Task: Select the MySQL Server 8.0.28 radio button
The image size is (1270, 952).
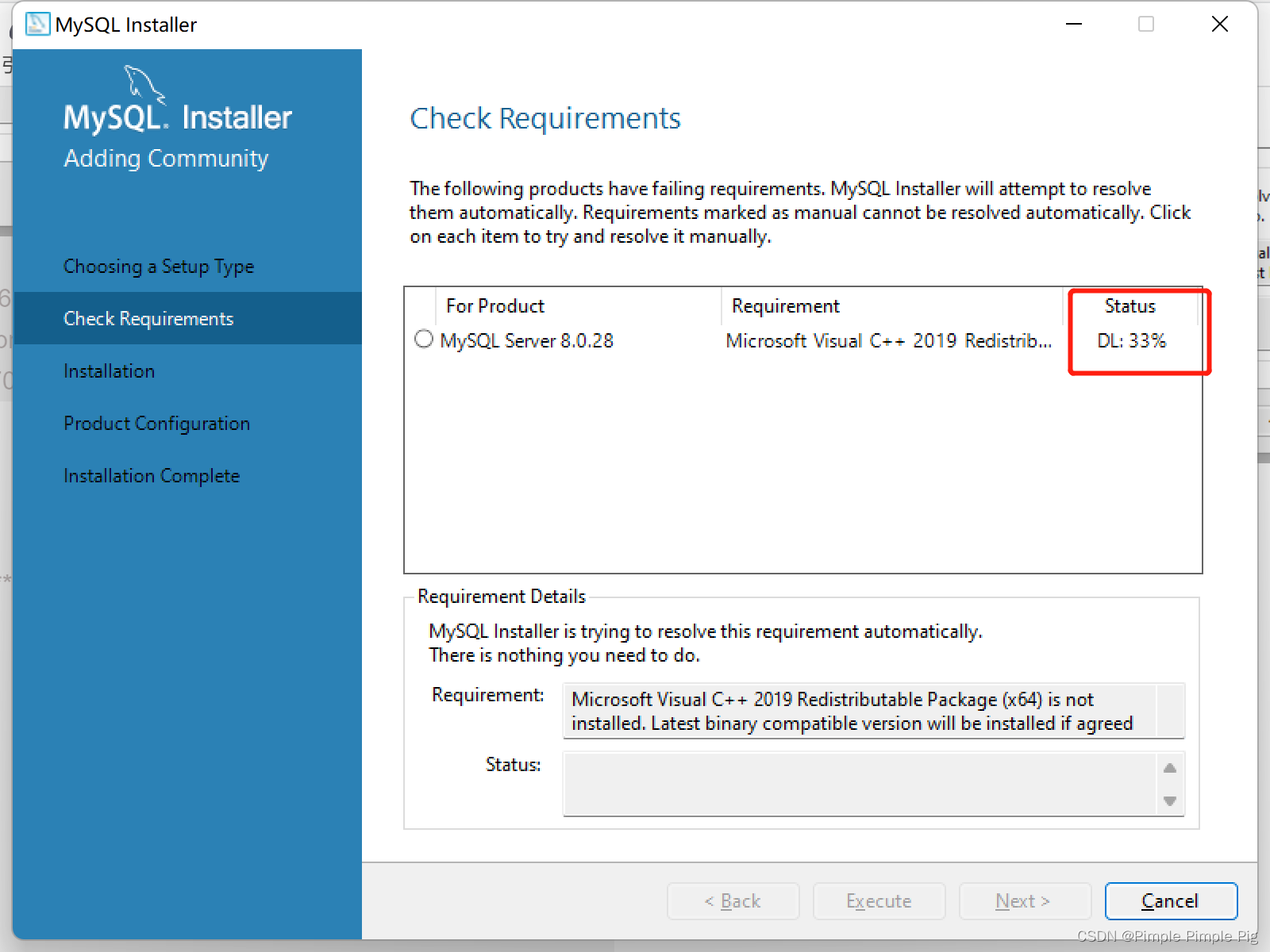Action: coord(424,340)
